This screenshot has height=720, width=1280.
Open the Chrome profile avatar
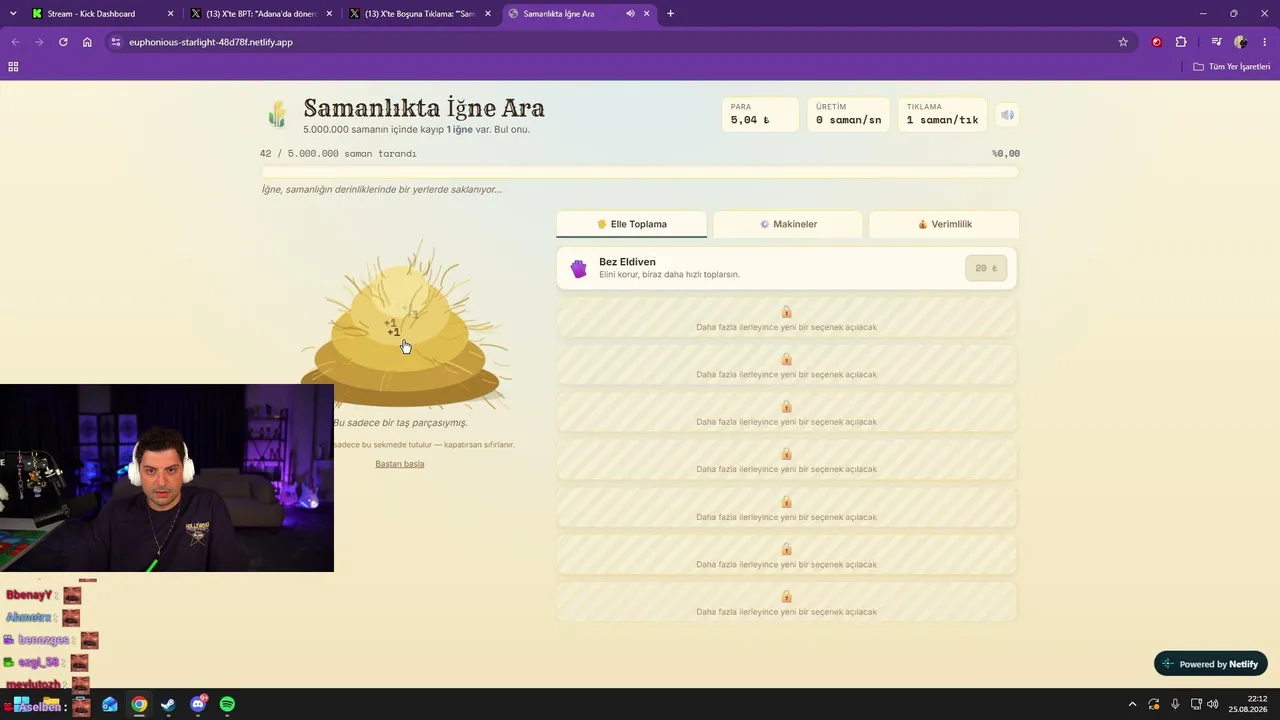pos(1241,42)
